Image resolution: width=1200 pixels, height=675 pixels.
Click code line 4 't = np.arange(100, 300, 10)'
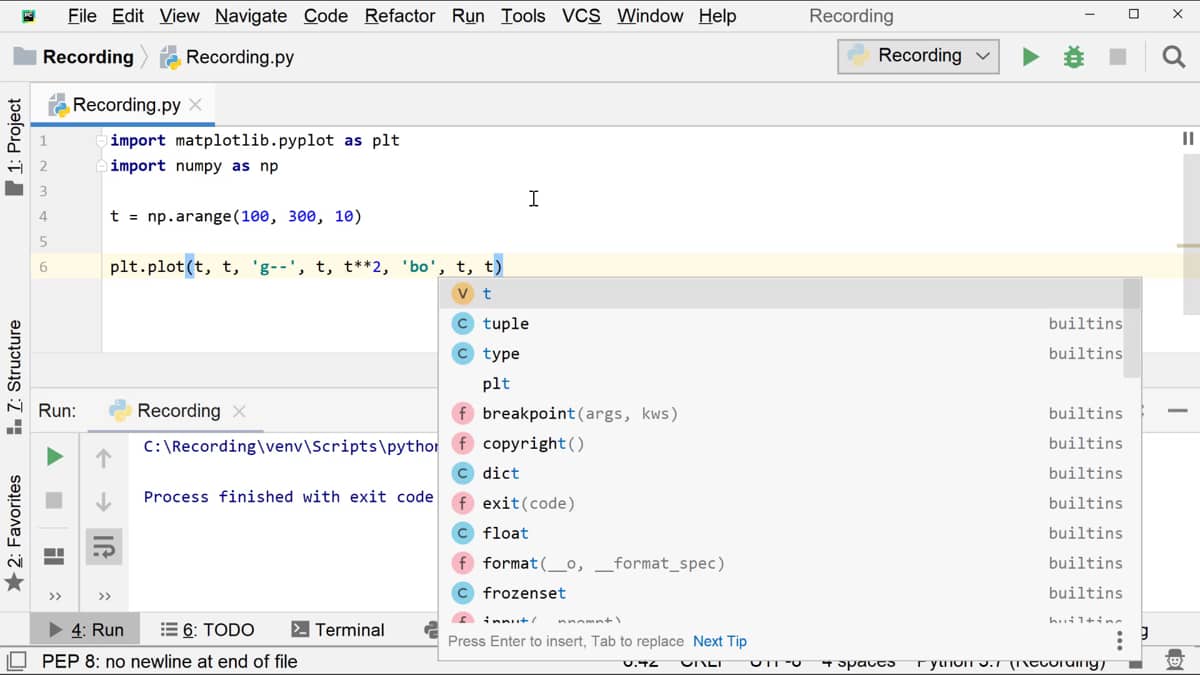tap(236, 216)
